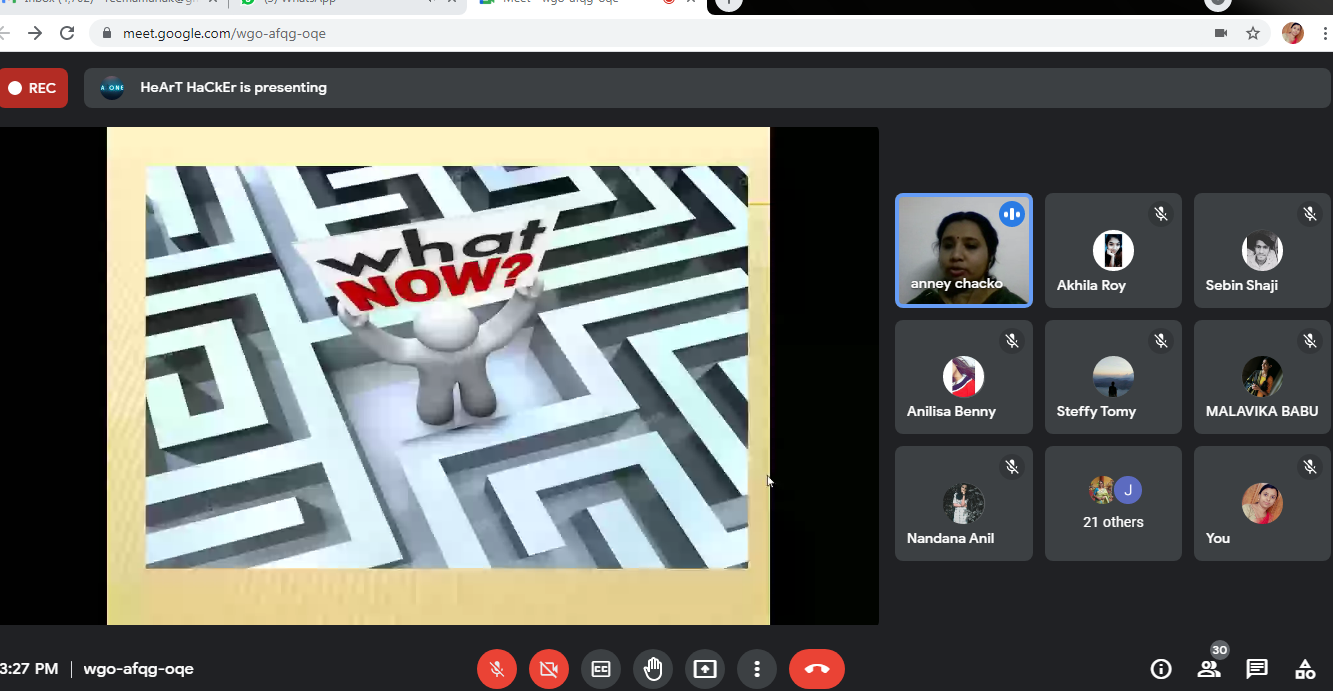Turn on the camera in the call controls
This screenshot has width=1333, height=691.
click(x=549, y=669)
